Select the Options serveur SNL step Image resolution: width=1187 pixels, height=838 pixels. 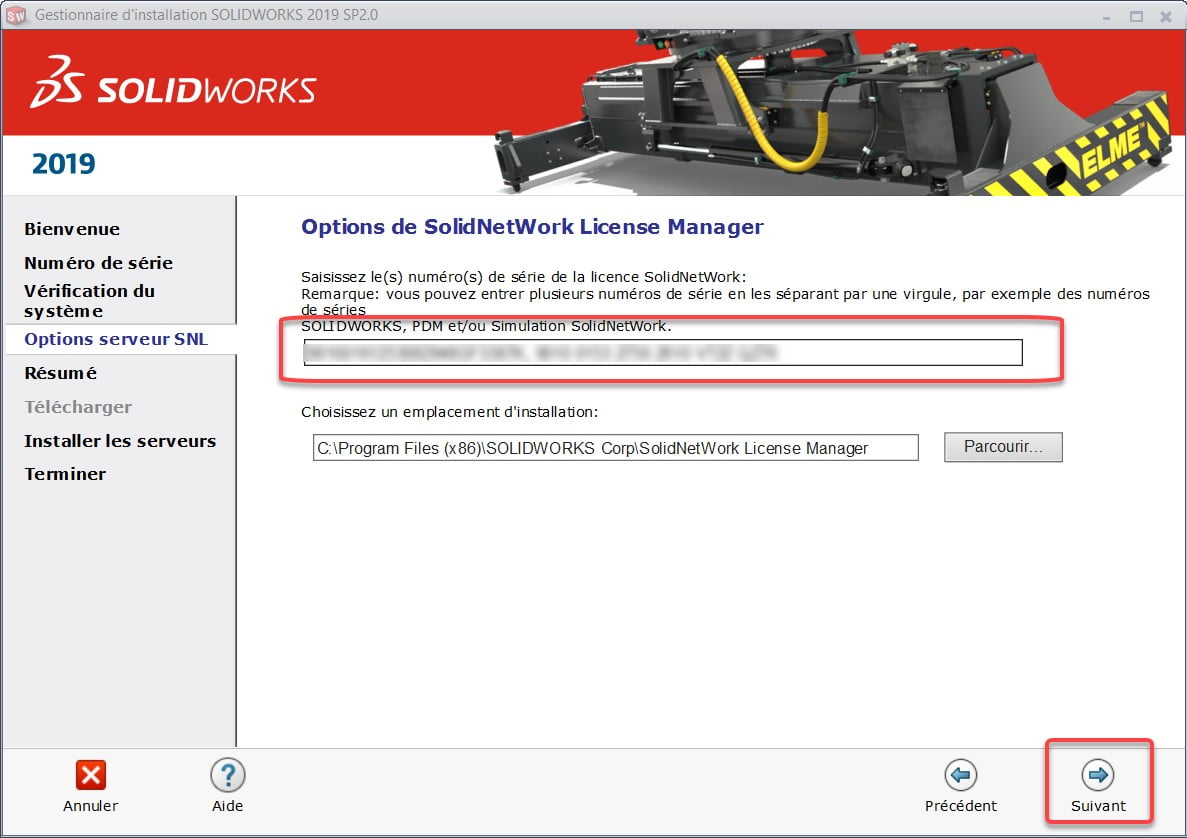coord(116,339)
